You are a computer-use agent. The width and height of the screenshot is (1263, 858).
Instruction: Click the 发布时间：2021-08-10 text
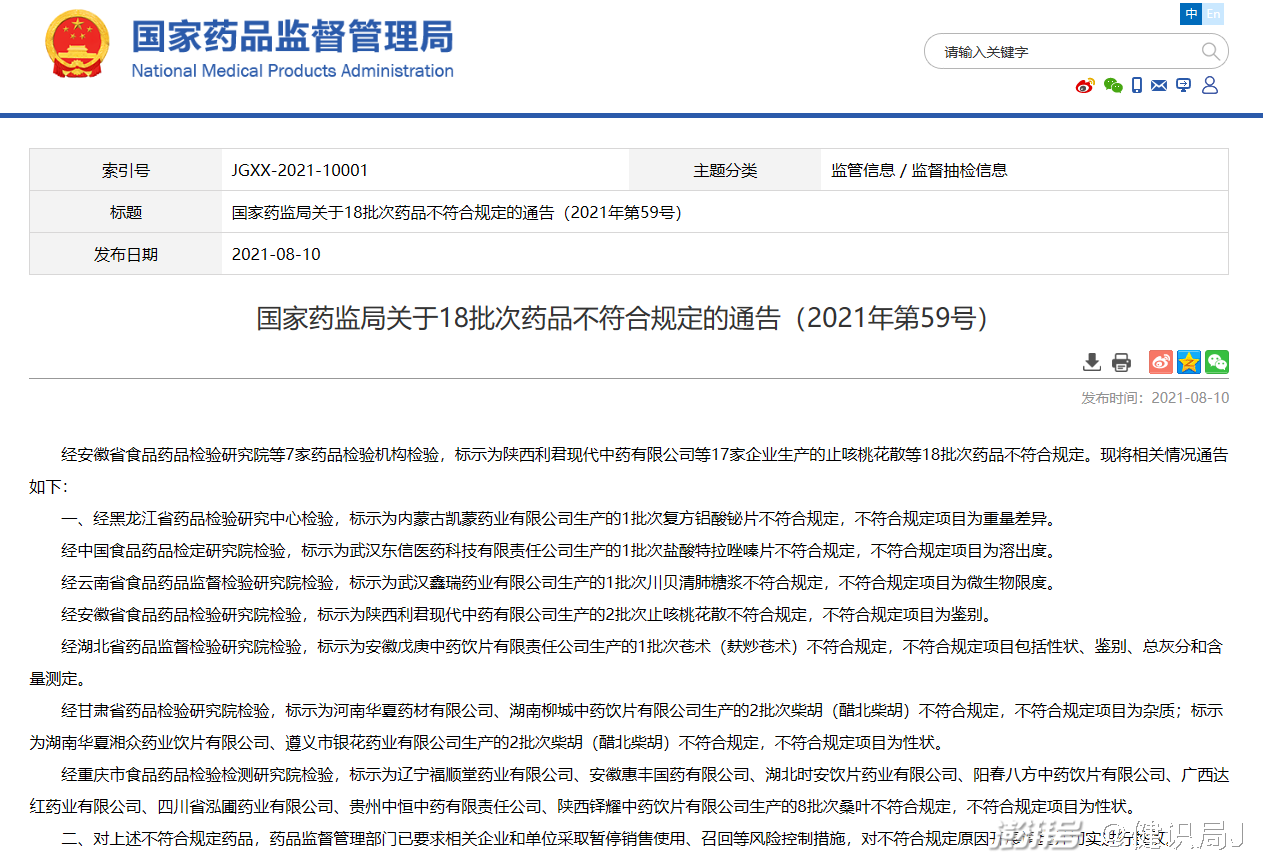pyautogui.click(x=1155, y=398)
